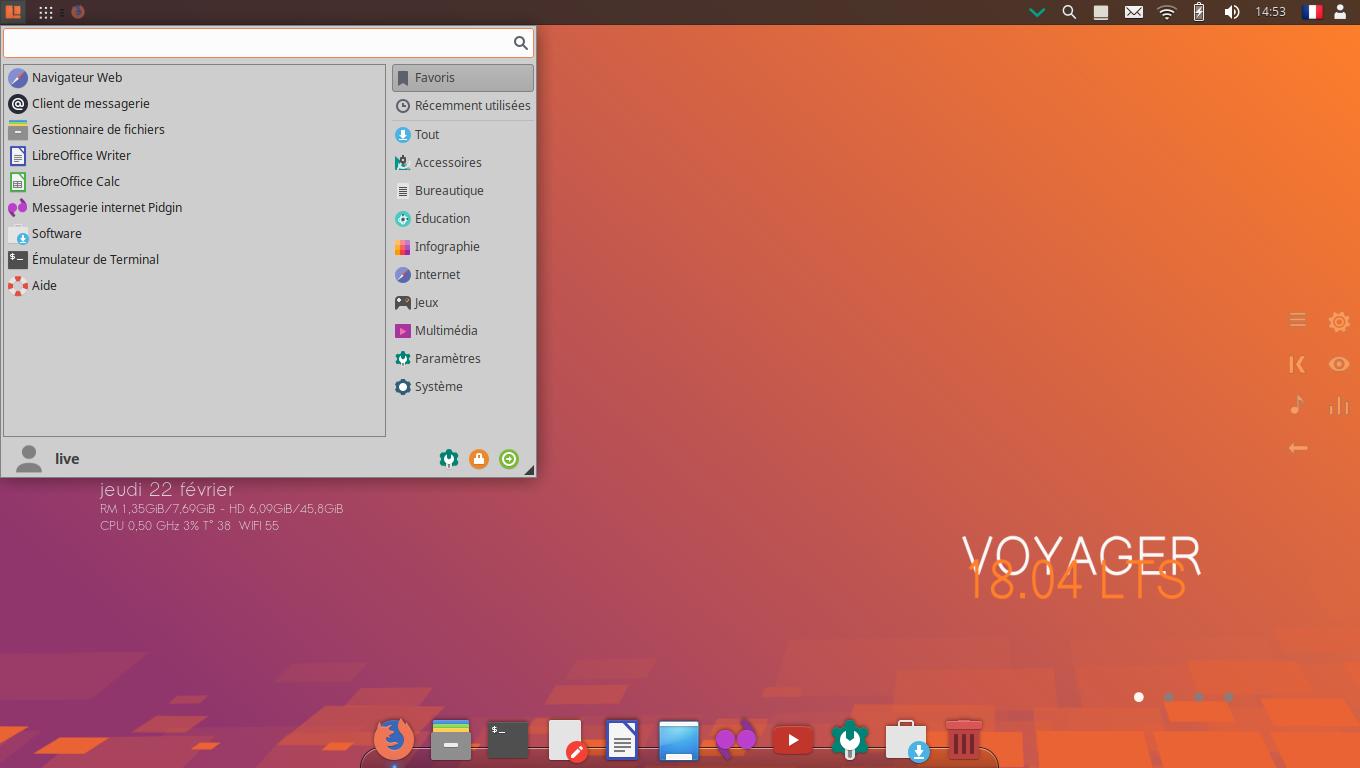
Task: Select the Accessoires category
Action: click(463, 162)
